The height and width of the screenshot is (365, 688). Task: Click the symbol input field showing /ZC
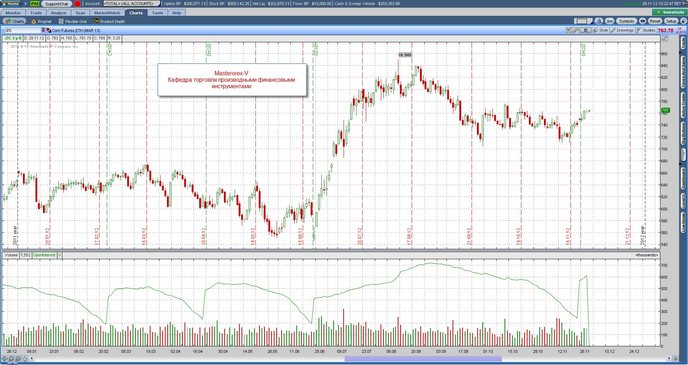(x=22, y=30)
